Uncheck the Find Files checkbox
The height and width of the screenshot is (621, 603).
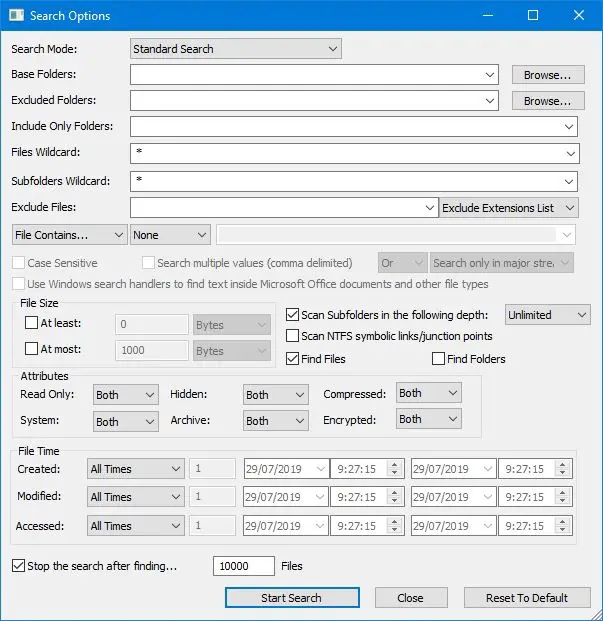(x=292, y=359)
